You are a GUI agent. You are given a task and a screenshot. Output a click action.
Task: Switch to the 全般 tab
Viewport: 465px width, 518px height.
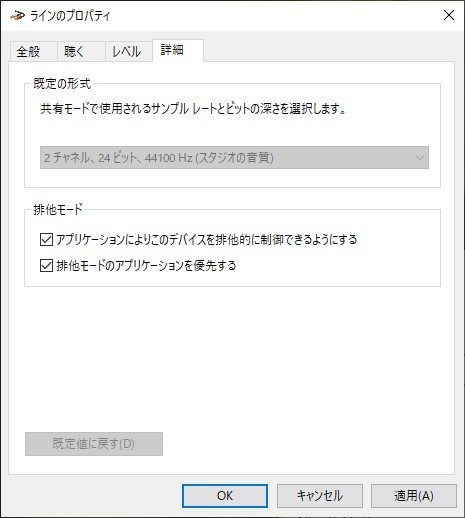point(29,52)
